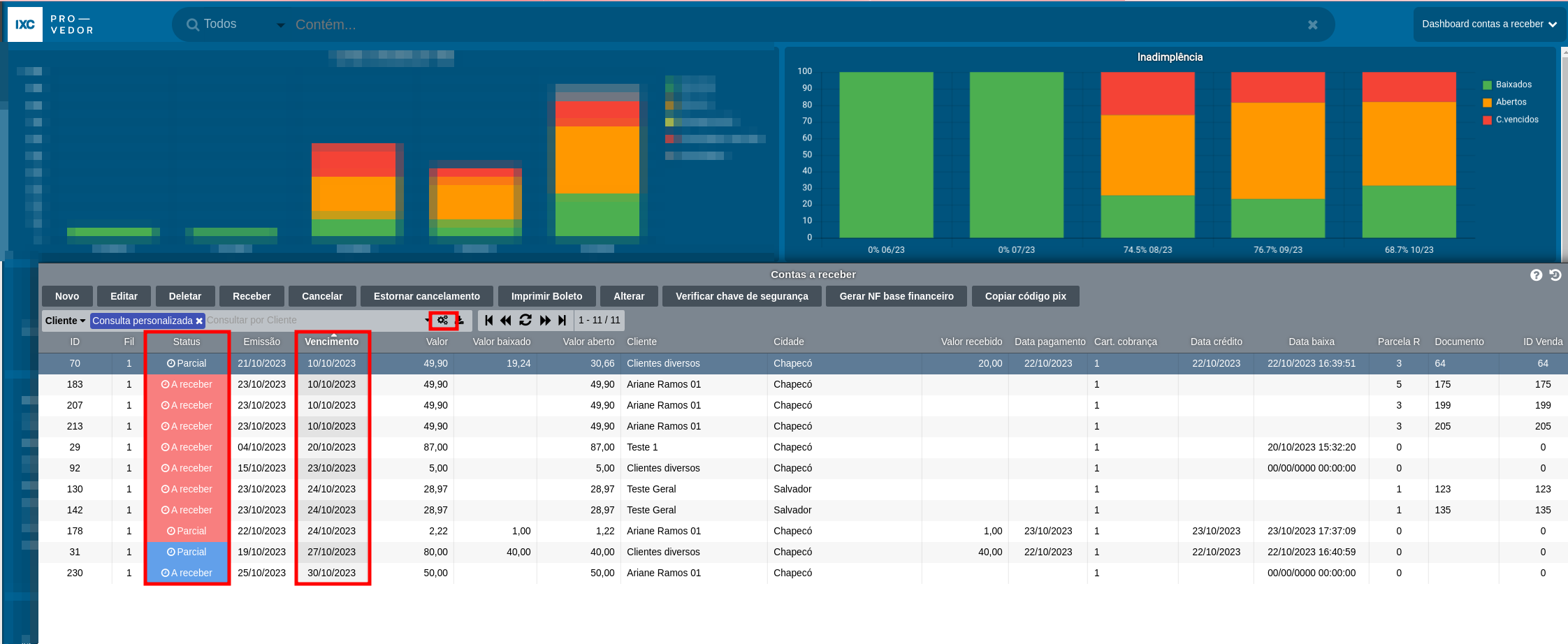Sort by the Data pagamento column header
Screen dimensions: 1568x644
(1050, 342)
